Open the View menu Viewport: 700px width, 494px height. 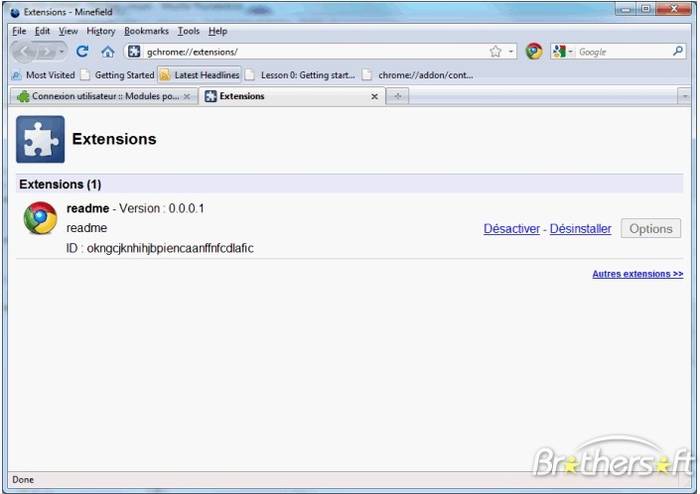(68, 31)
